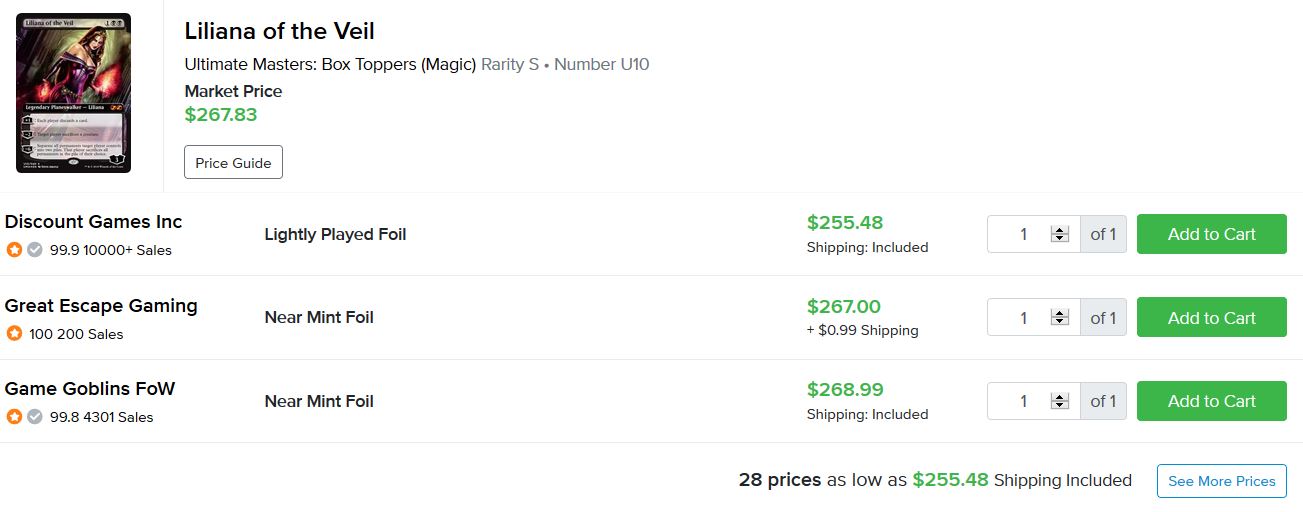Image resolution: width=1303 pixels, height=512 pixels.
Task: Open the Liliana of the Veil card image
Action: point(73,93)
